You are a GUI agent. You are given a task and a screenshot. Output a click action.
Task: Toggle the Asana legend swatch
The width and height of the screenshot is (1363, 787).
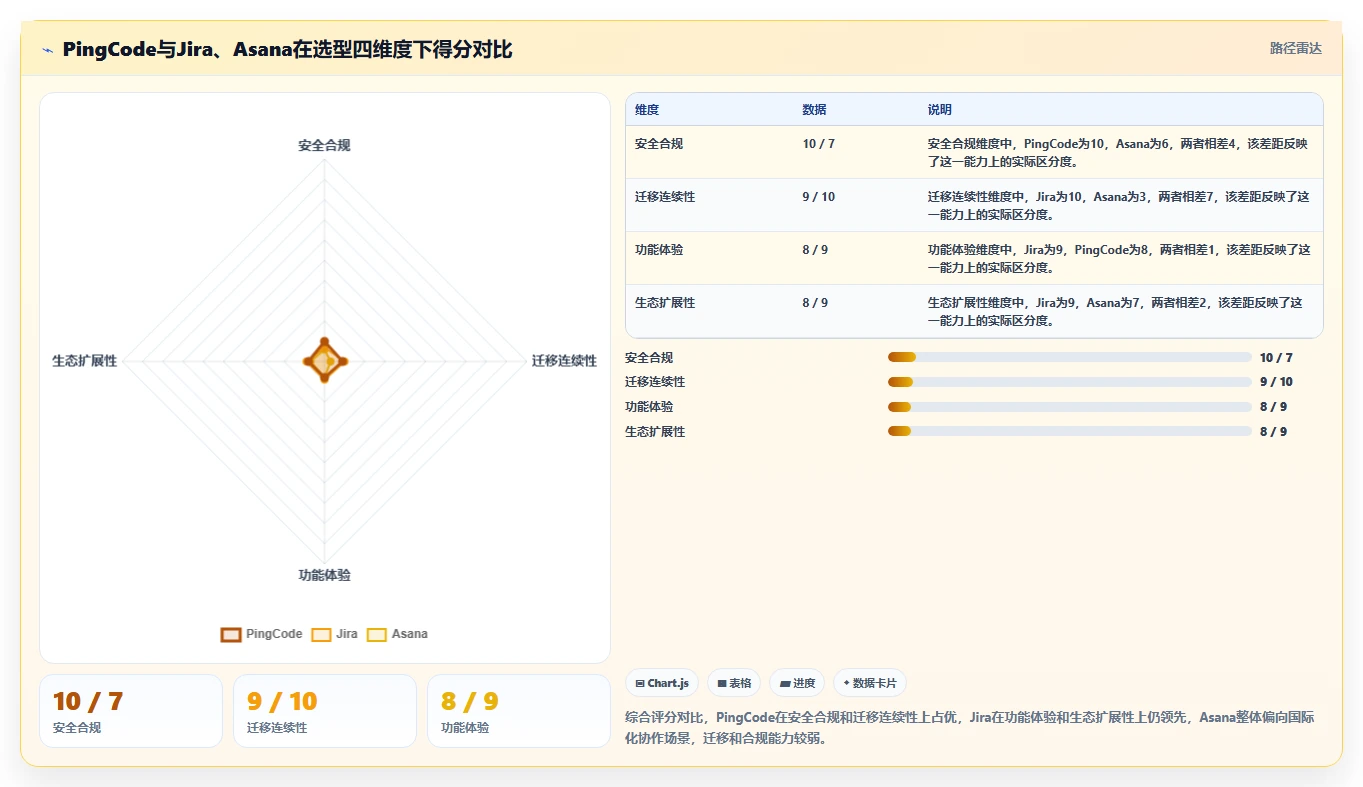click(377, 634)
